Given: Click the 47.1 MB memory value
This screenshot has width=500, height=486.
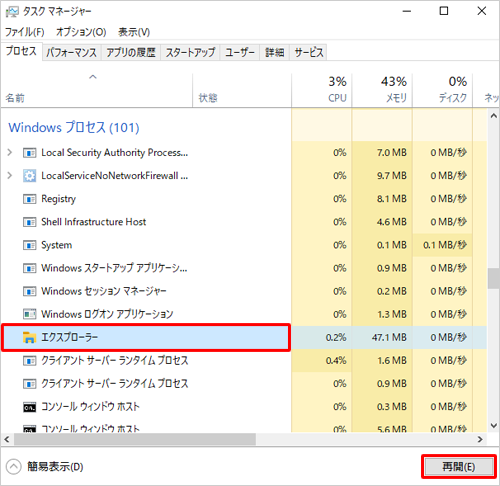Looking at the screenshot, I should coord(389,338).
